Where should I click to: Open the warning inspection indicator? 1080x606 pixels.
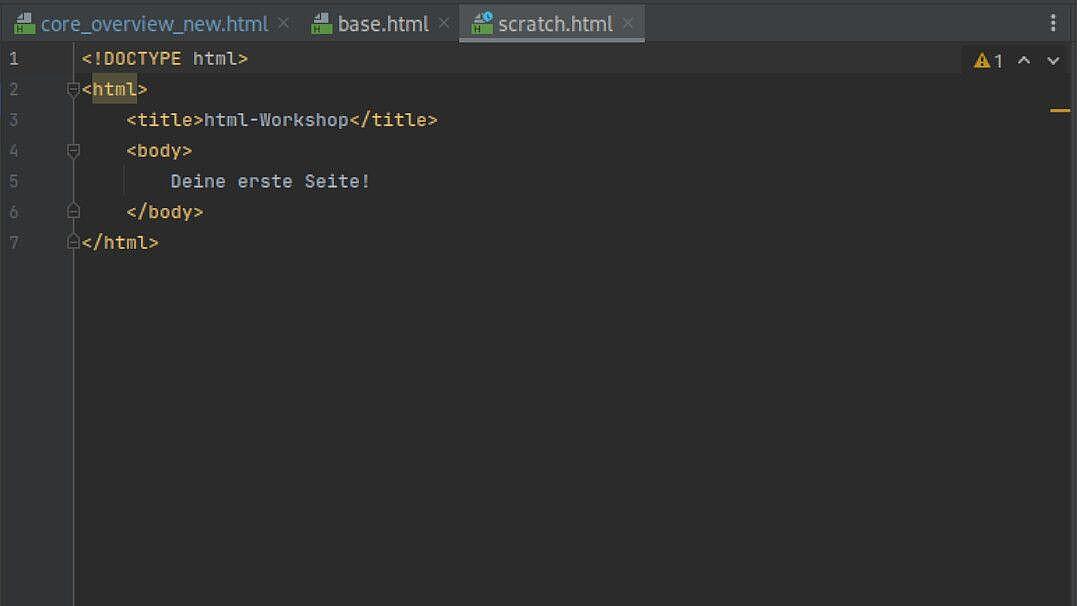pos(988,61)
